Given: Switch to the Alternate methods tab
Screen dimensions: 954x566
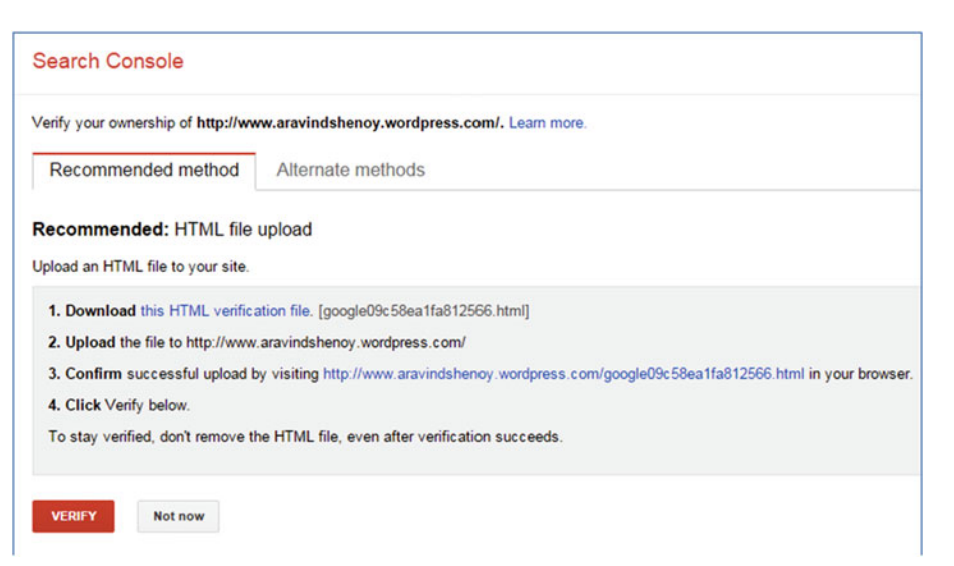Looking at the screenshot, I should [350, 170].
